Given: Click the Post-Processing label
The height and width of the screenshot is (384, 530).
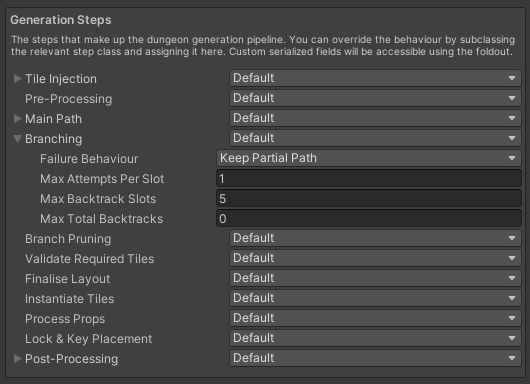Looking at the screenshot, I should (72, 359).
